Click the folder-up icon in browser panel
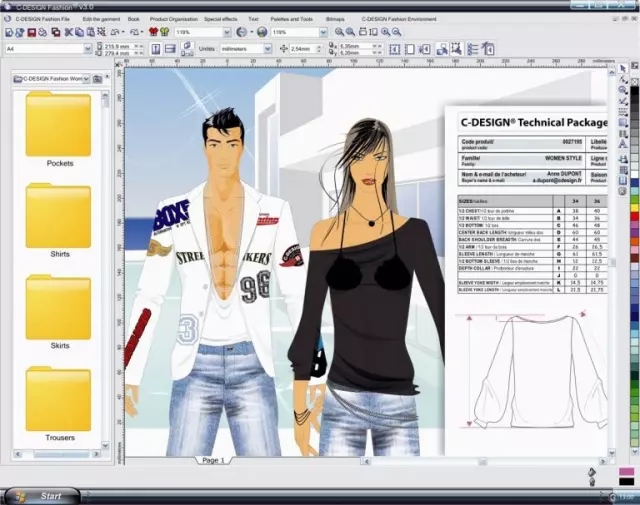640x505 pixels. coord(97,78)
